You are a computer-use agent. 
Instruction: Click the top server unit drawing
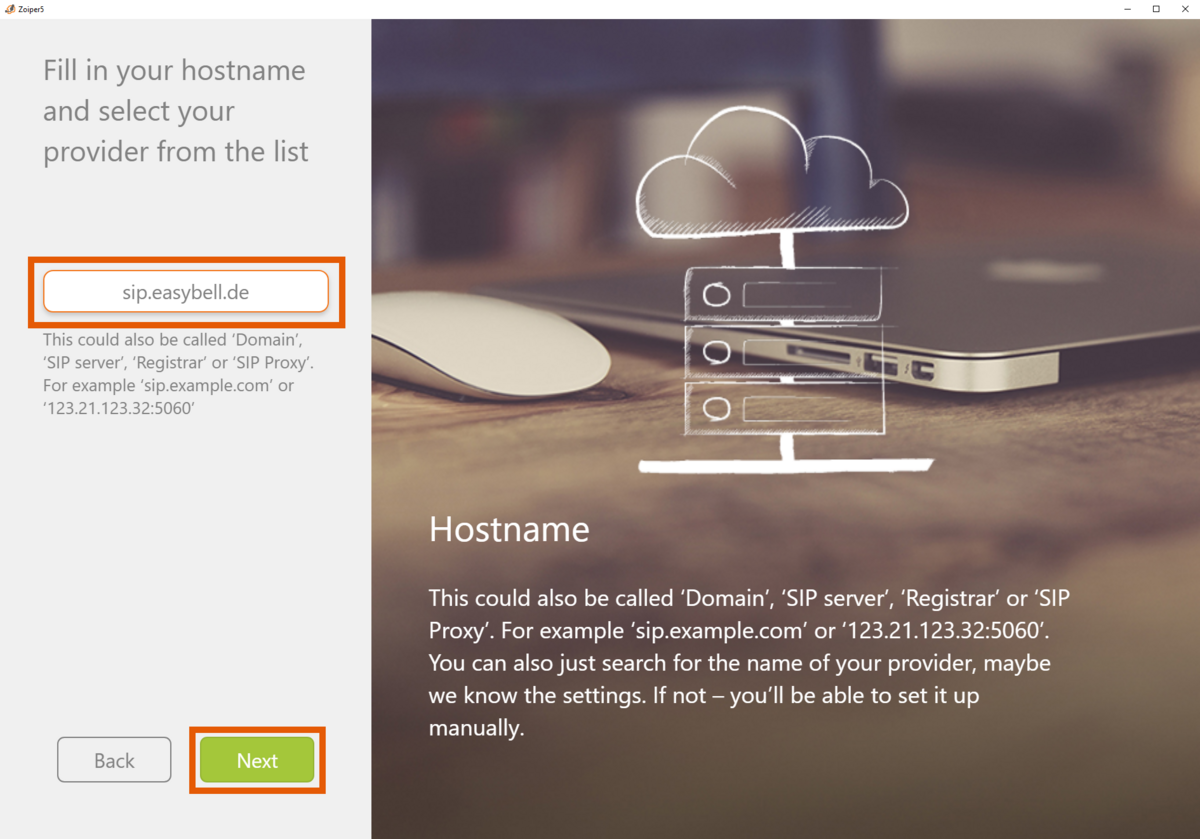click(x=784, y=294)
